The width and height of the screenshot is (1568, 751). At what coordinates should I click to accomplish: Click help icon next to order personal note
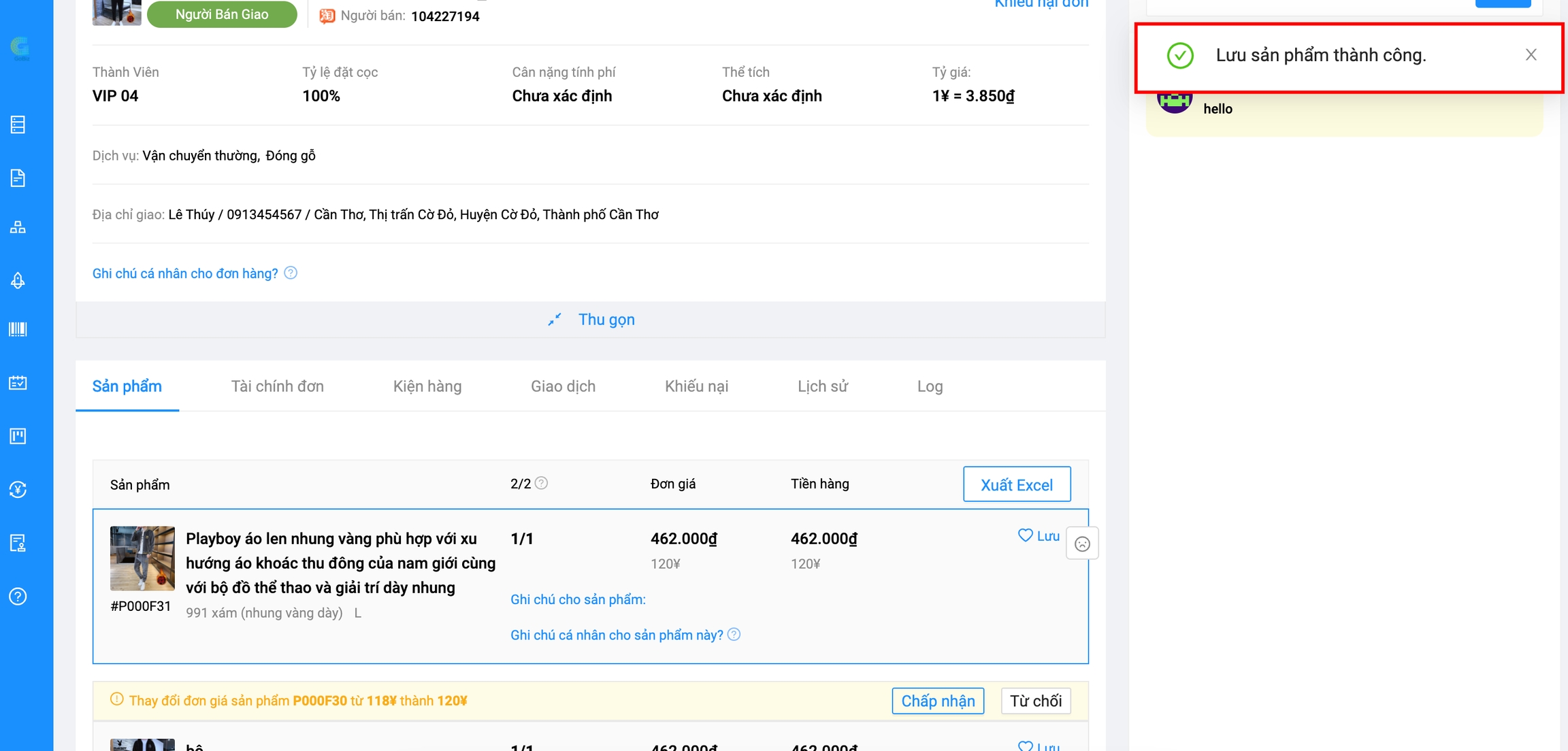(x=291, y=273)
